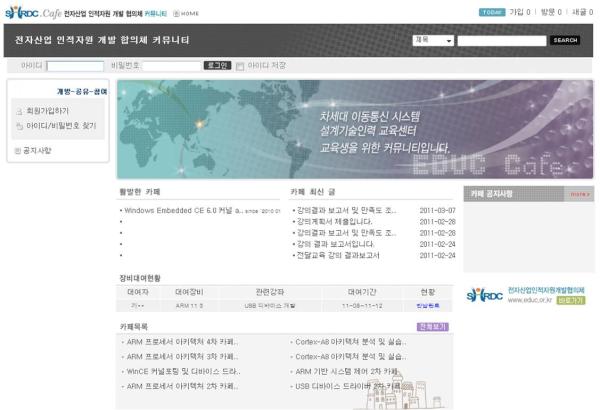This screenshot has height=410, width=600.
Task: Open ARM 프로세서 아키텍처 4차 카페
Action: point(182,342)
